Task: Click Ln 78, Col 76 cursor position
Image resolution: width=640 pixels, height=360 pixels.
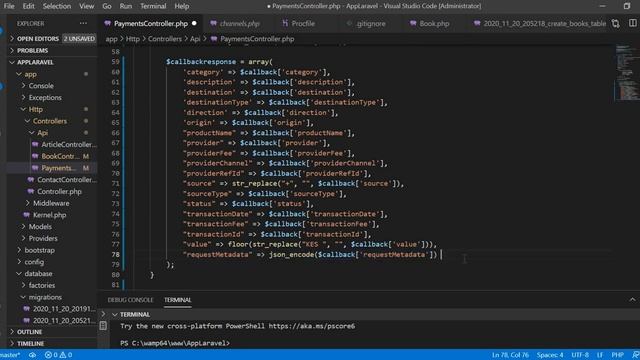Action: [510, 355]
